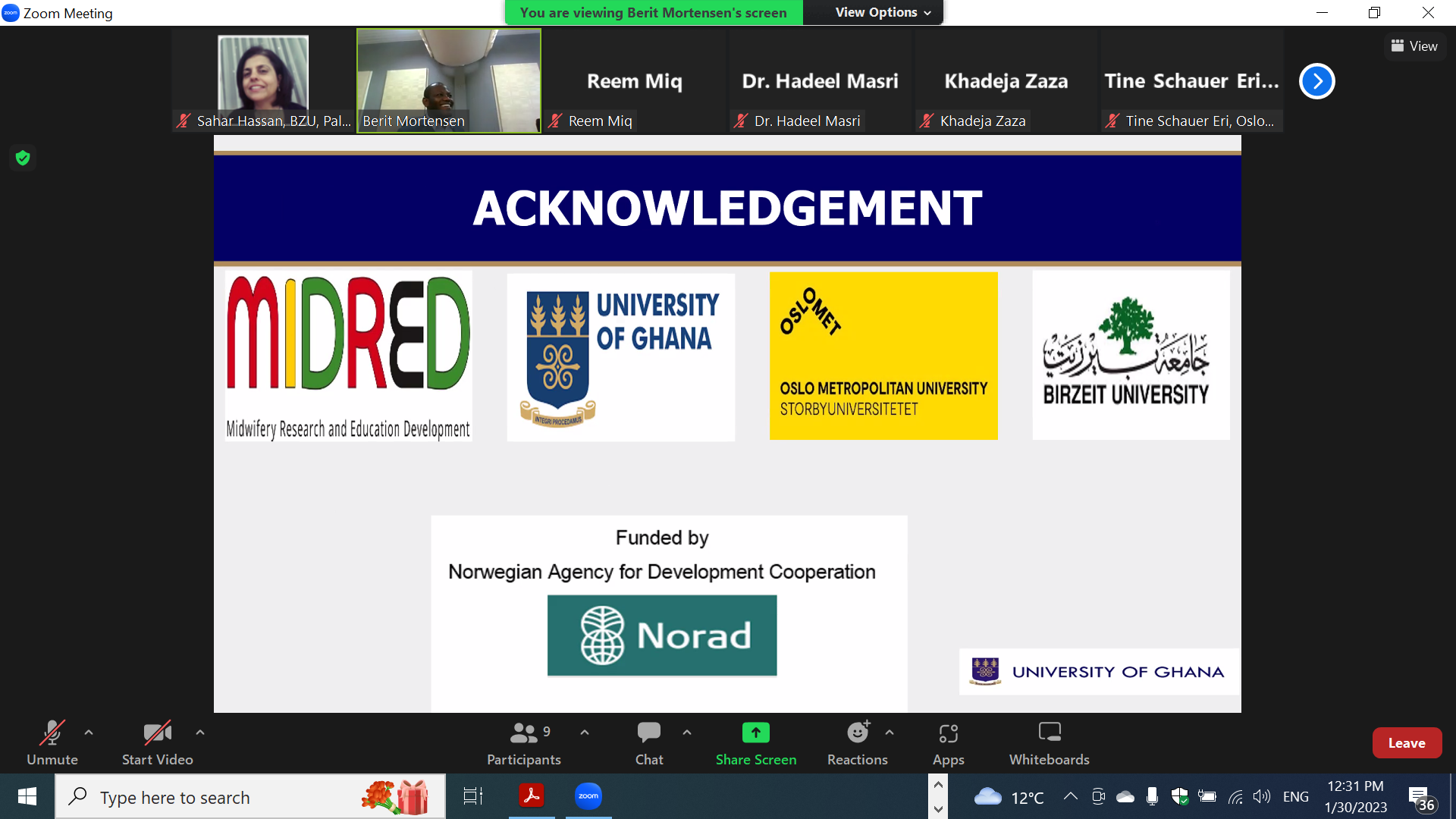Click the Meet Now tray icon
The image size is (1456, 819).
[1098, 796]
